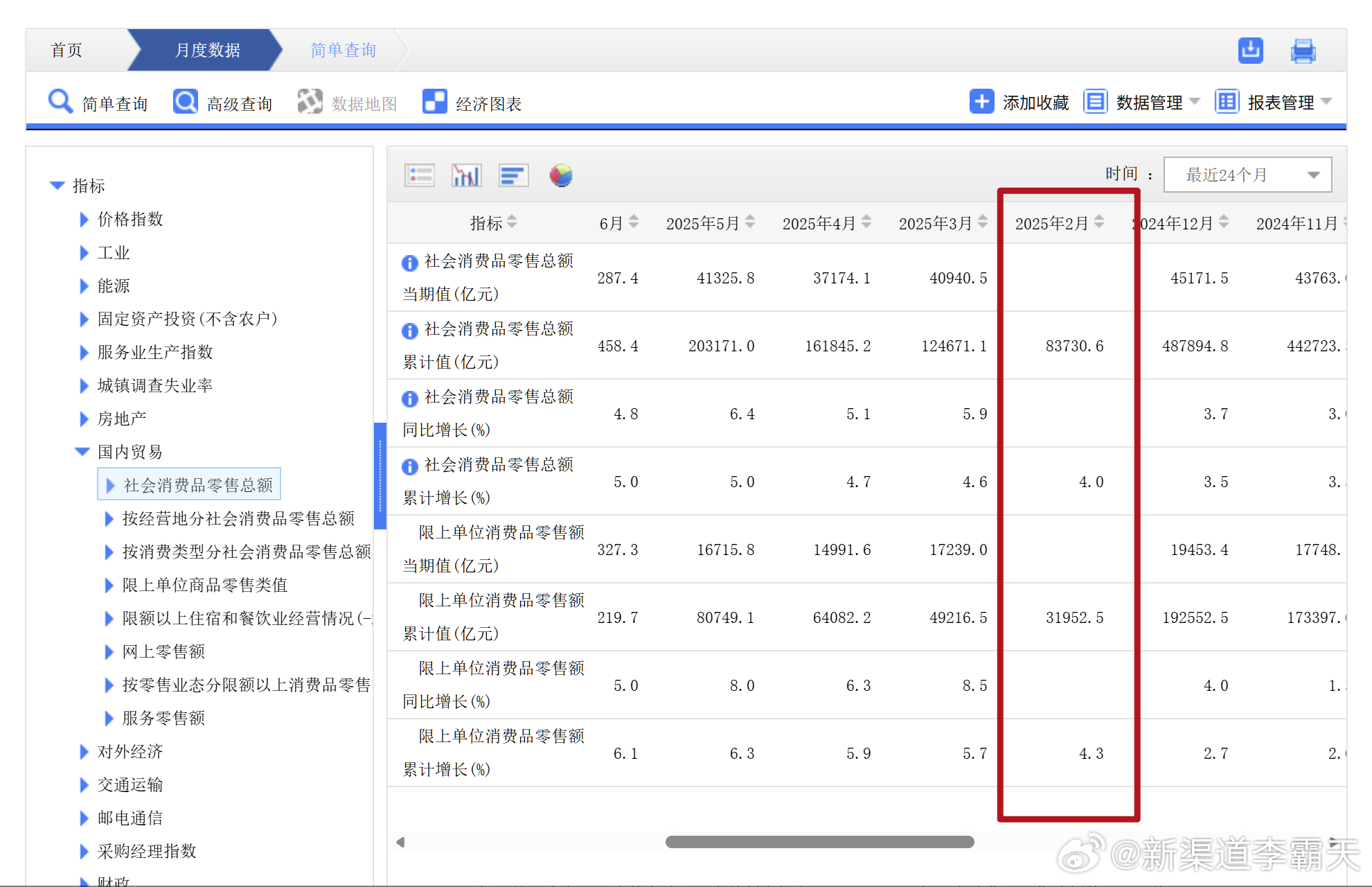Click the printer icon
This screenshot has width=1372, height=887.
1303,51
